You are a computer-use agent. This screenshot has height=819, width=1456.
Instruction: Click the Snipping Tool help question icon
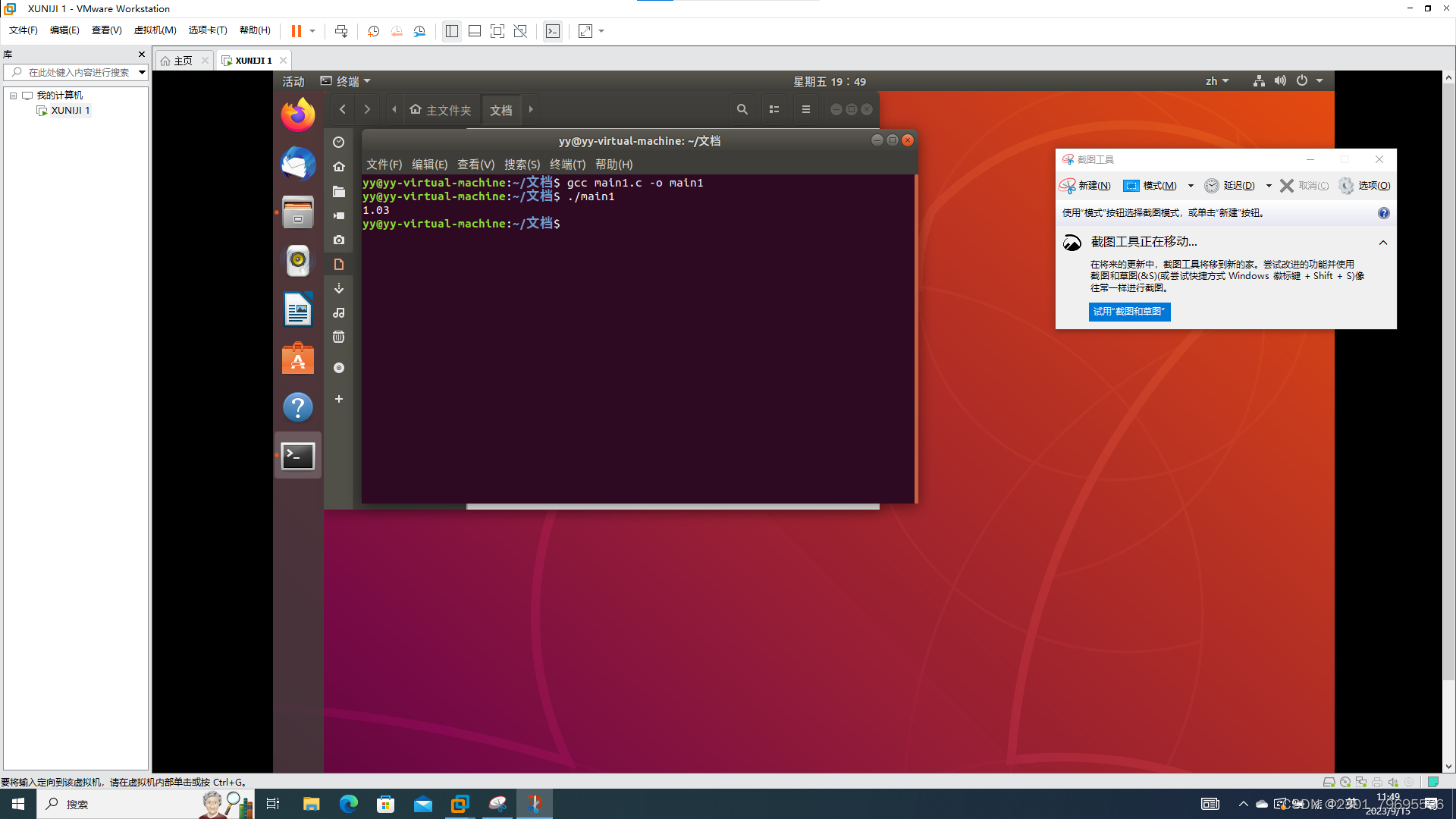1383,213
